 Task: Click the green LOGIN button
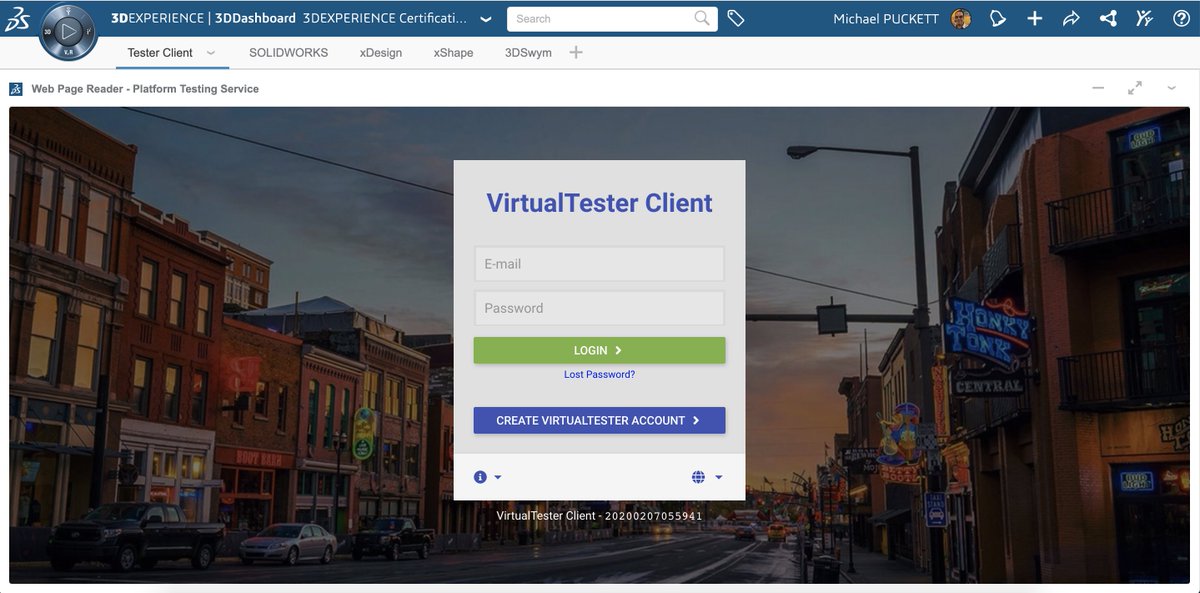[x=599, y=350]
